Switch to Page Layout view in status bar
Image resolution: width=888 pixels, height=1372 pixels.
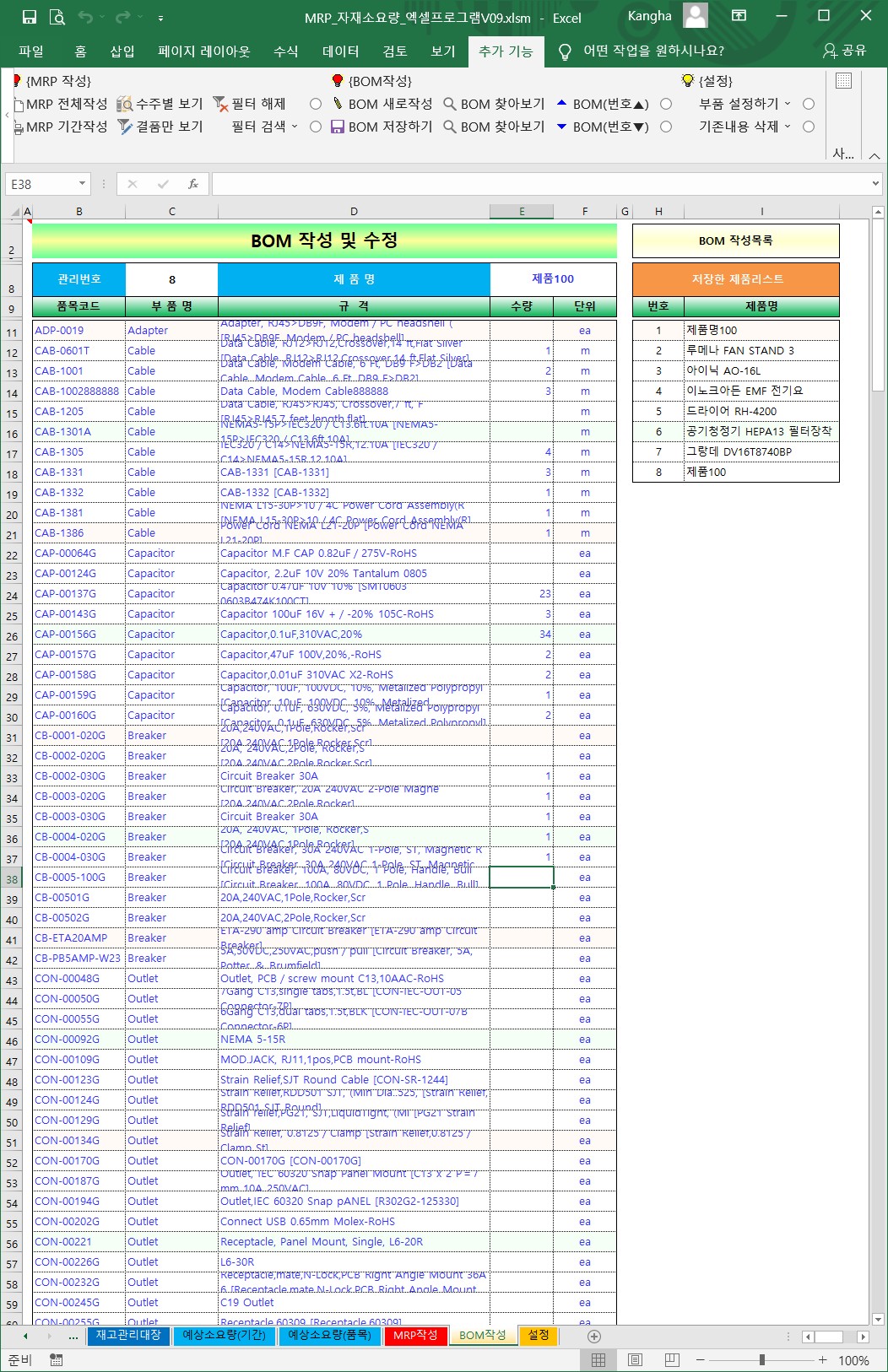click(x=636, y=1360)
